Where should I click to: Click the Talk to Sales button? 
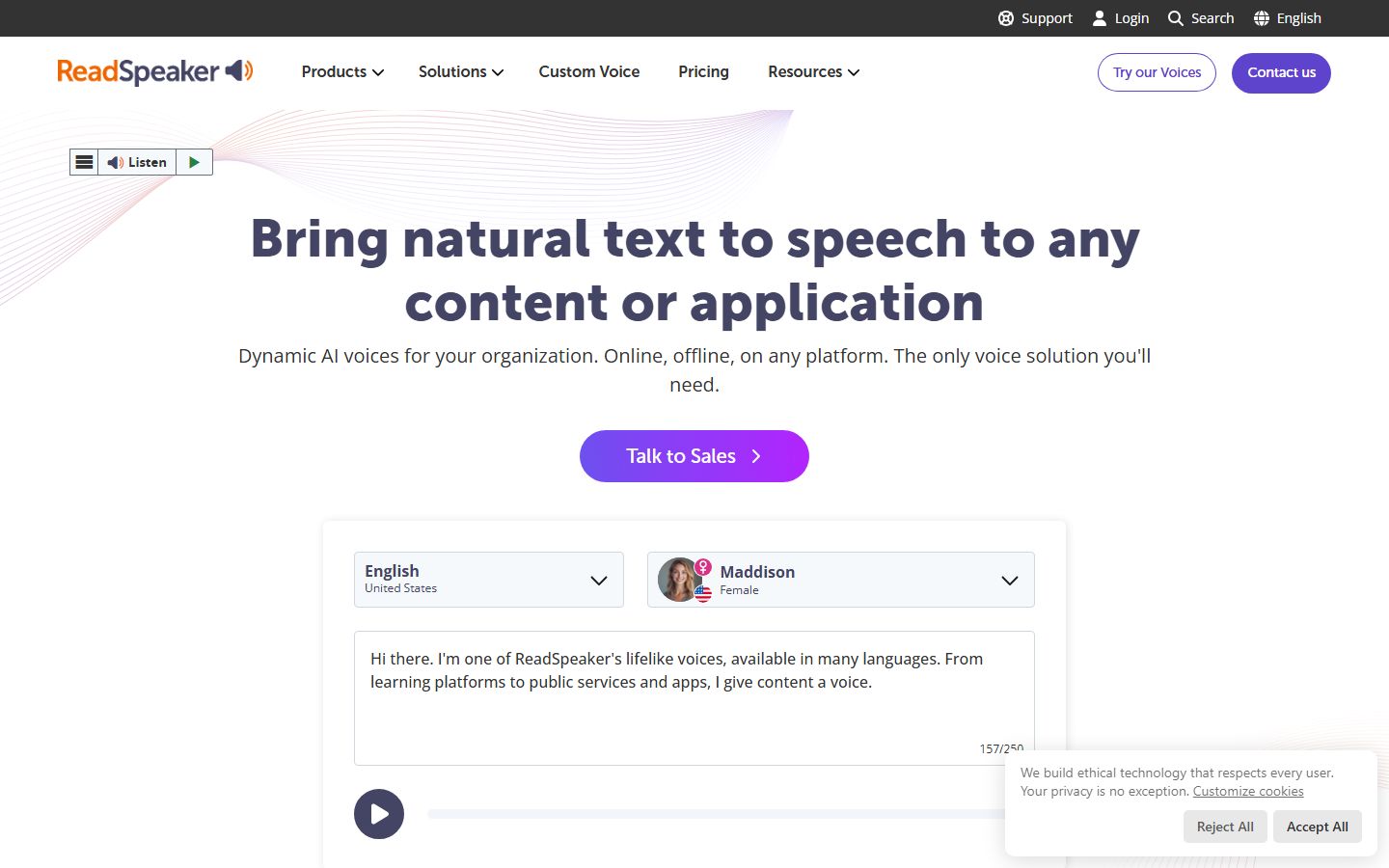click(694, 456)
